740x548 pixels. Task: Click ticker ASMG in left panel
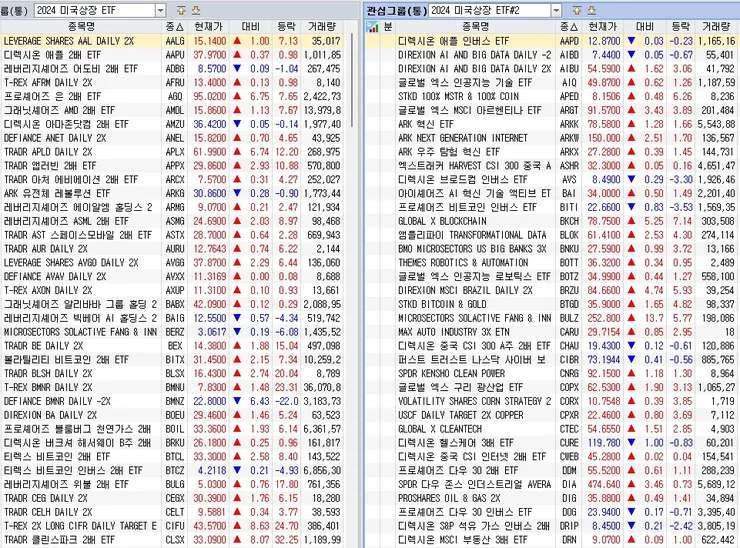coord(175,221)
